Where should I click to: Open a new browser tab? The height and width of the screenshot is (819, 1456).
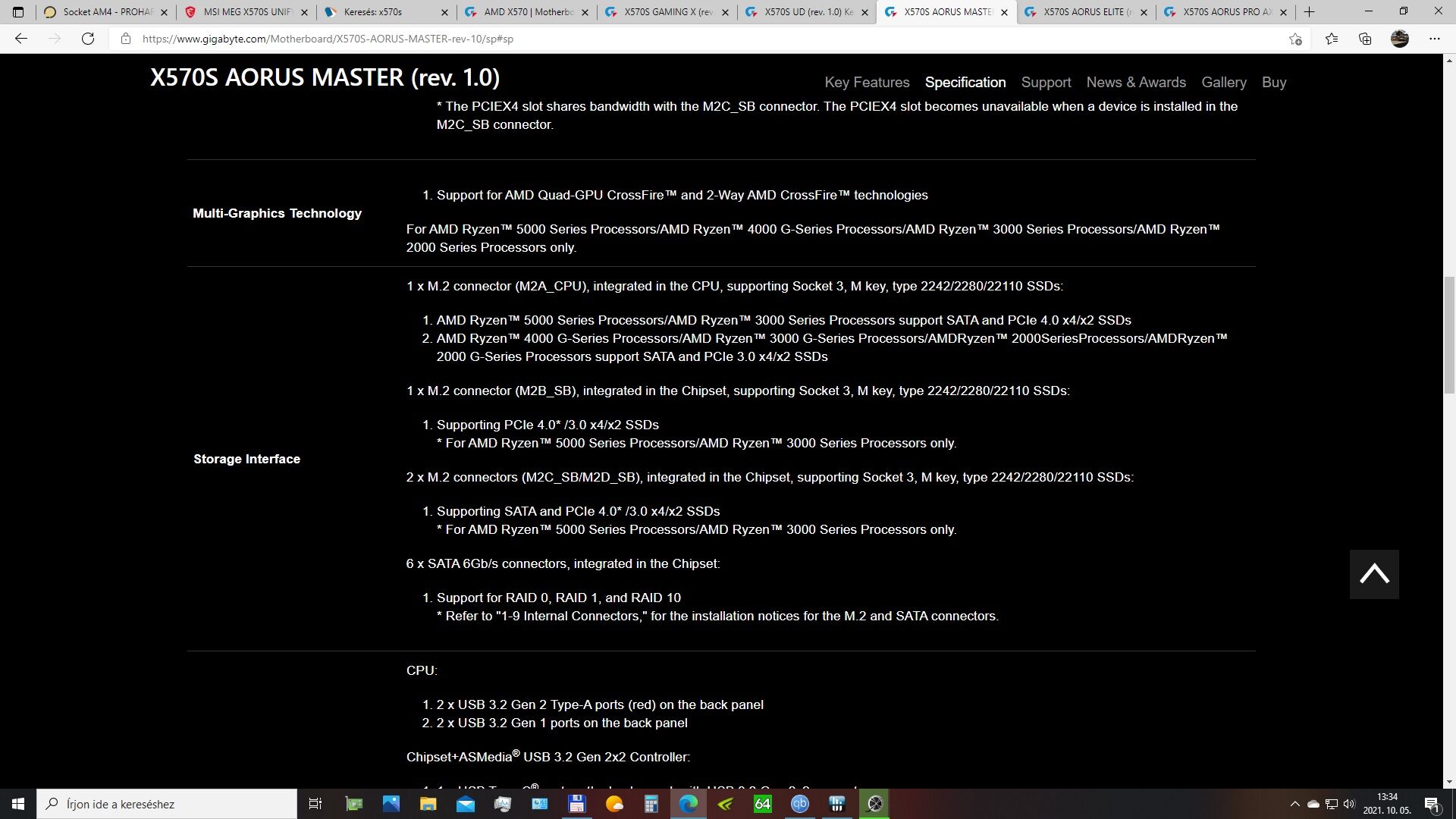[x=1310, y=12]
